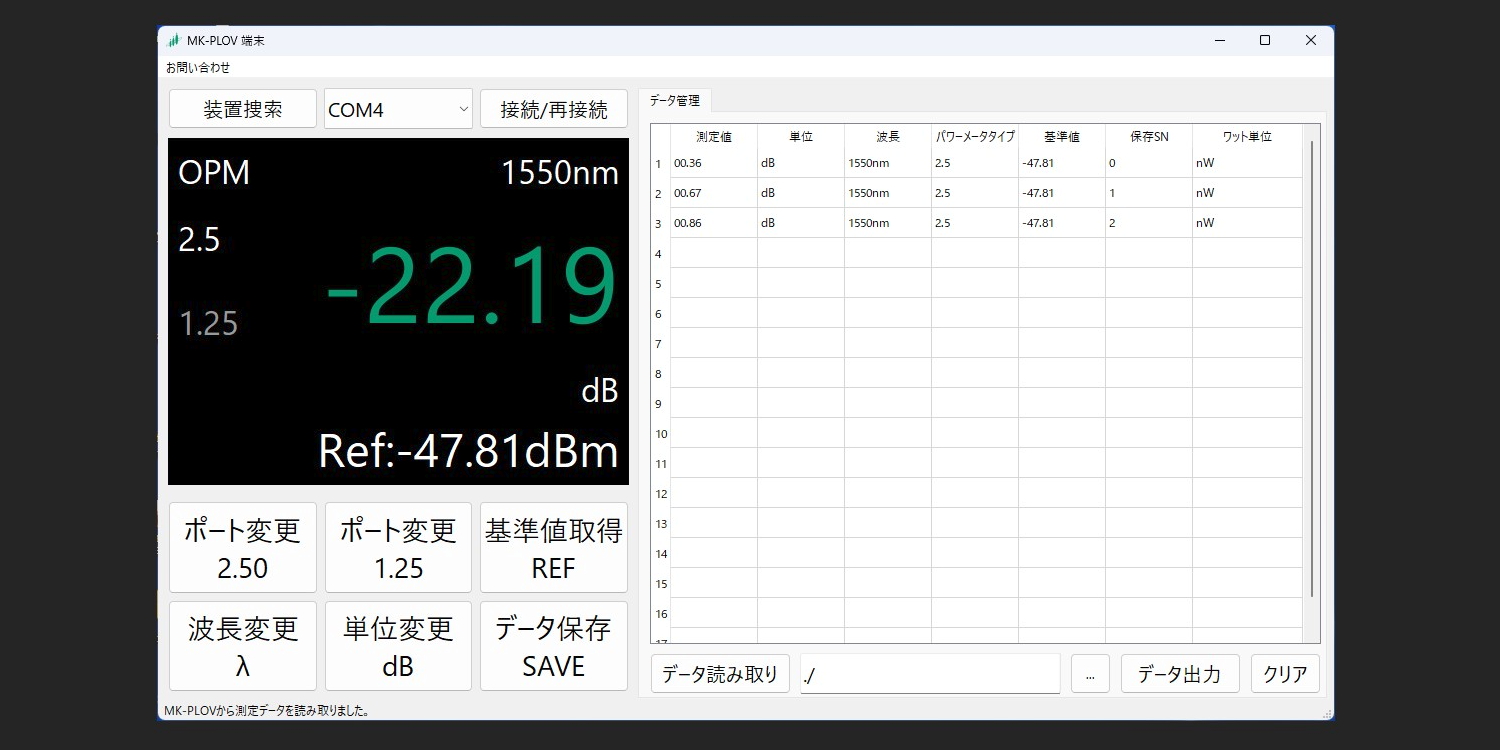Select row header number 3

pos(660,224)
